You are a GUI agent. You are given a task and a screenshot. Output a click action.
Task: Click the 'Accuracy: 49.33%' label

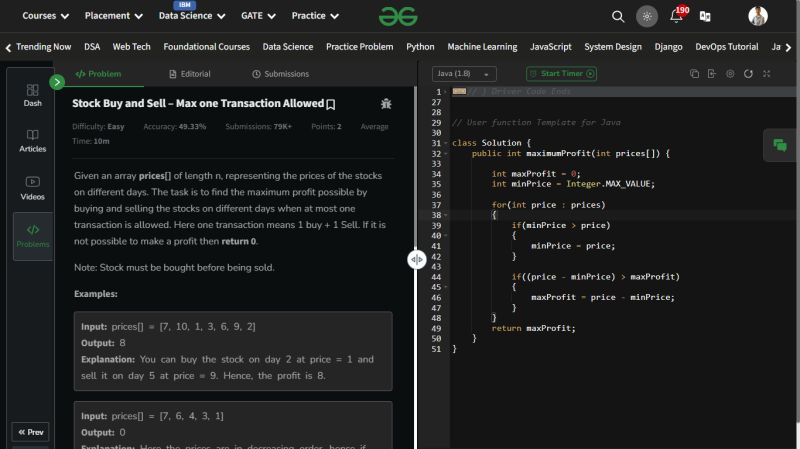point(174,127)
